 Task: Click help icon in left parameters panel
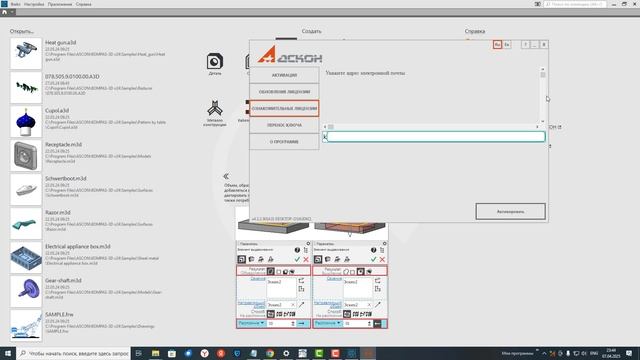297,250
